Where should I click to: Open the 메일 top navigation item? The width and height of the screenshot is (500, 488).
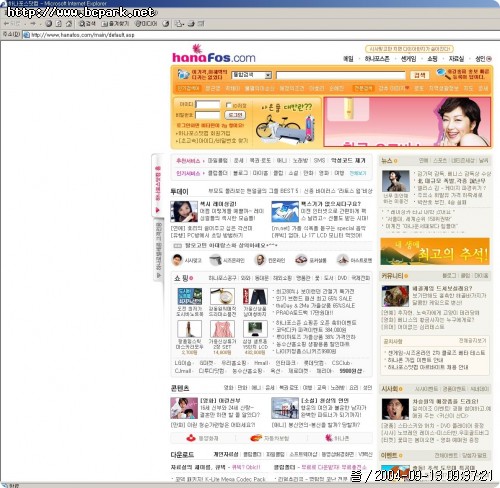(x=348, y=59)
